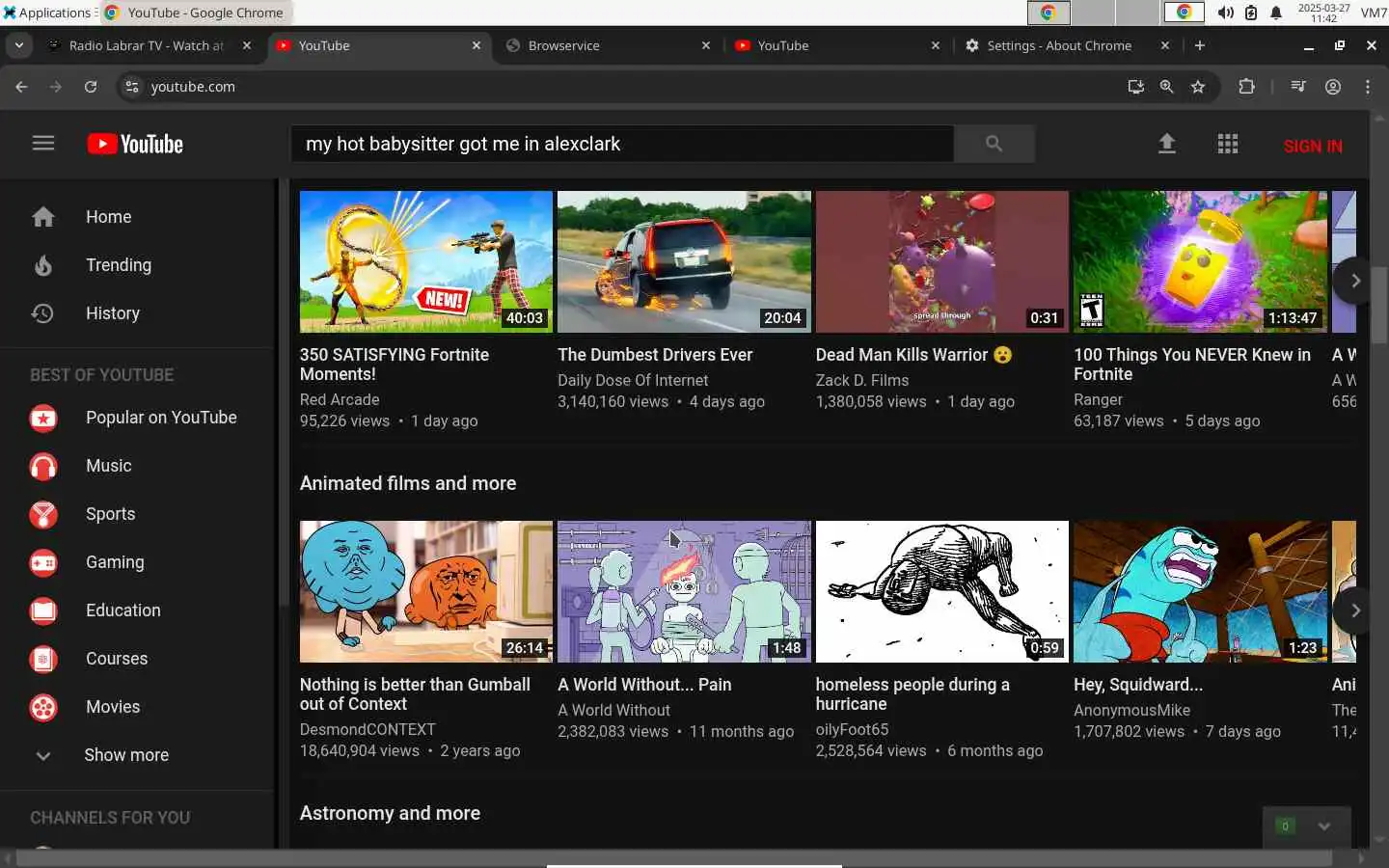
Task: Click the upload video icon
Action: pyautogui.click(x=1166, y=144)
